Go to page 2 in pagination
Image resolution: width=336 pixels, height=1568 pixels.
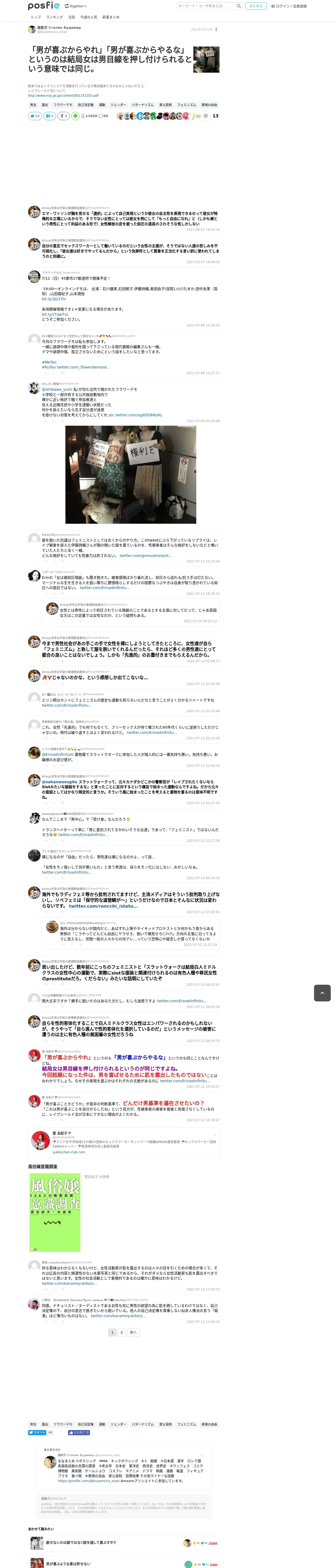pos(121,1333)
